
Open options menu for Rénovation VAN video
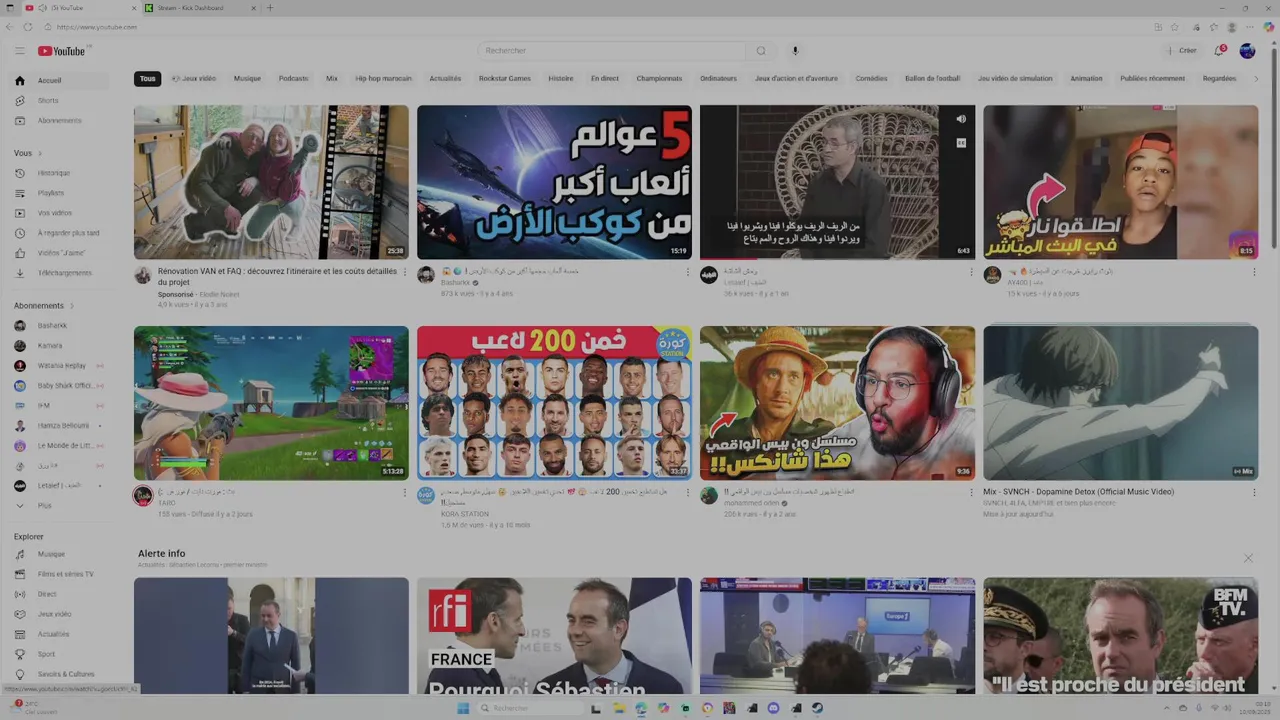[405, 272]
